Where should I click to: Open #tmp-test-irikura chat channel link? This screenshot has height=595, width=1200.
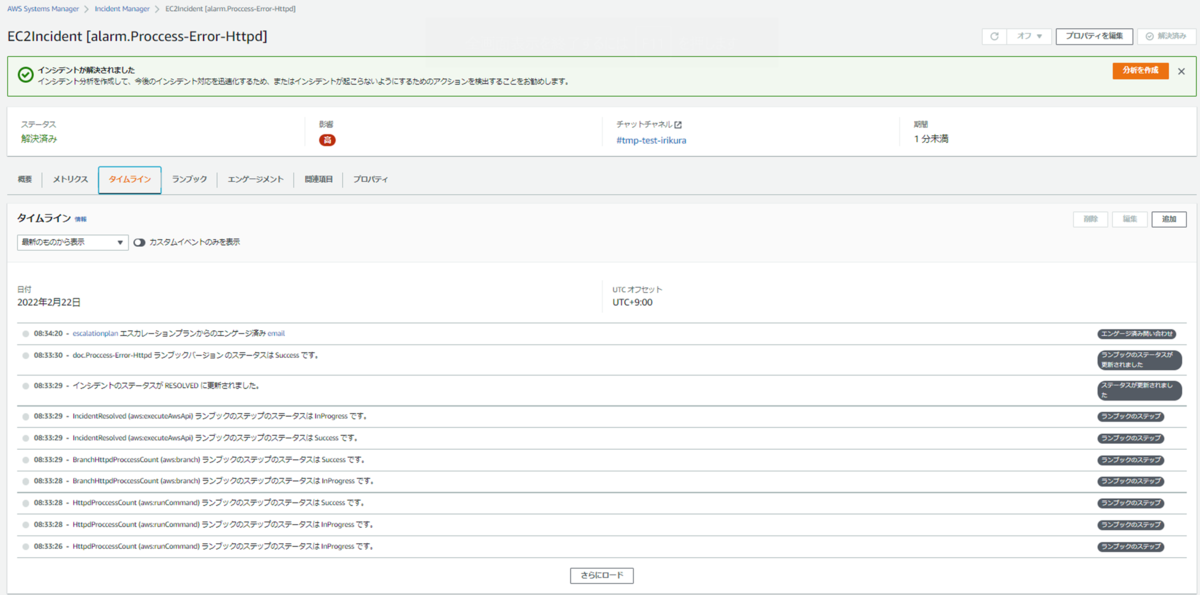[x=651, y=140]
